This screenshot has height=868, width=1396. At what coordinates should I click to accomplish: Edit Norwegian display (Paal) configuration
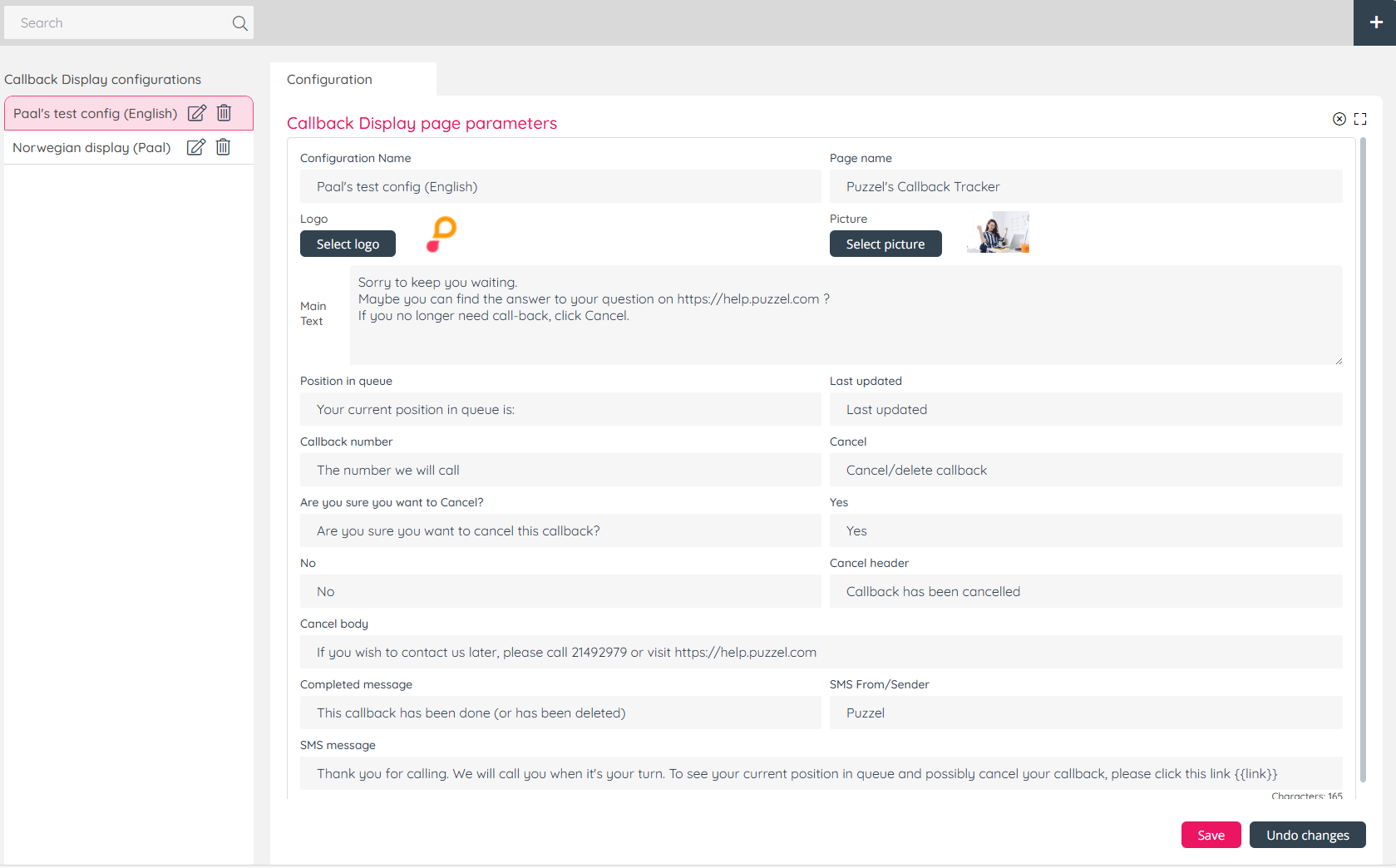click(x=196, y=147)
